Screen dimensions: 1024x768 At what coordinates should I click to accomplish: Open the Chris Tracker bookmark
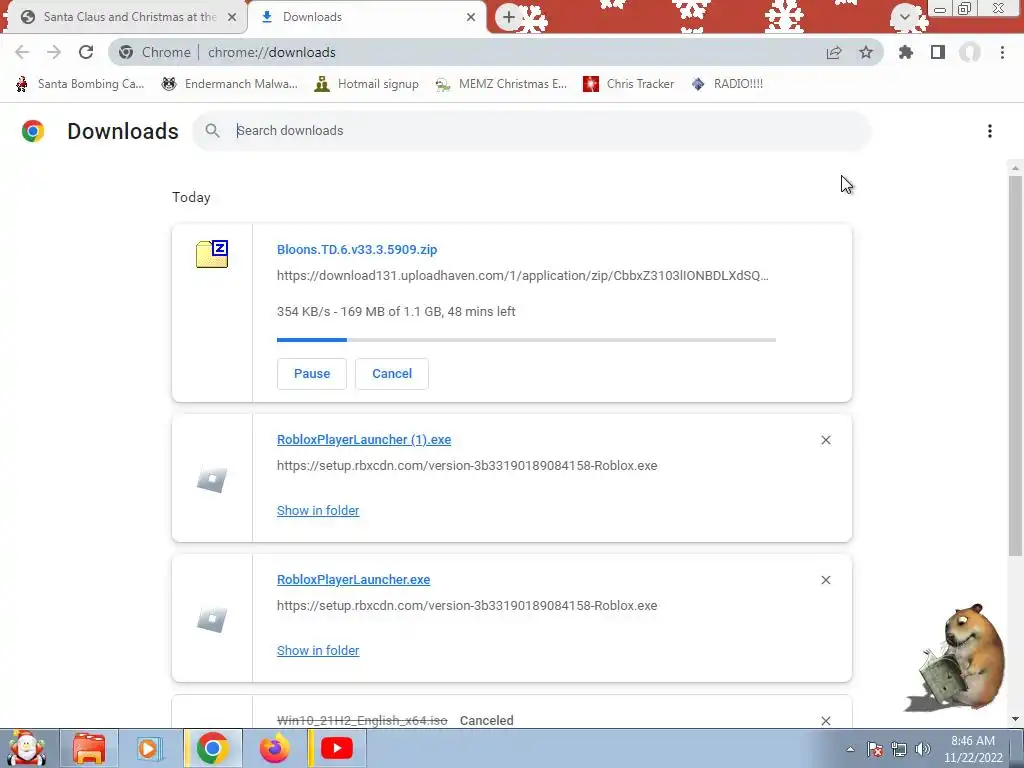tap(628, 84)
